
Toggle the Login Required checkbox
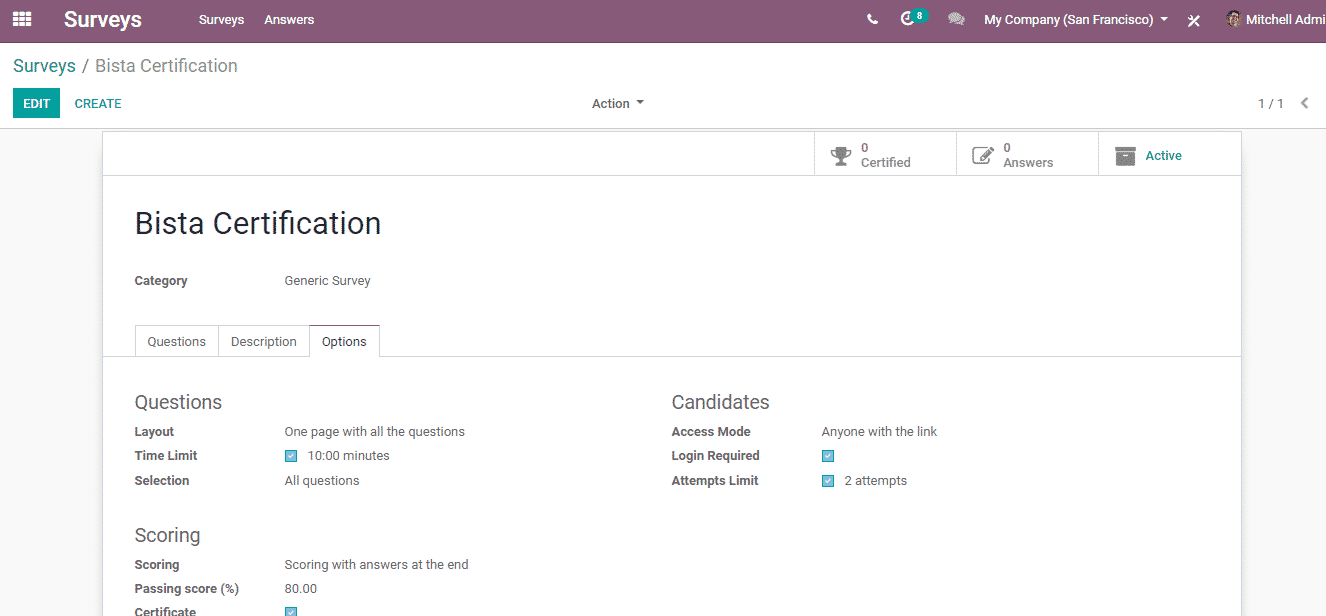click(828, 456)
